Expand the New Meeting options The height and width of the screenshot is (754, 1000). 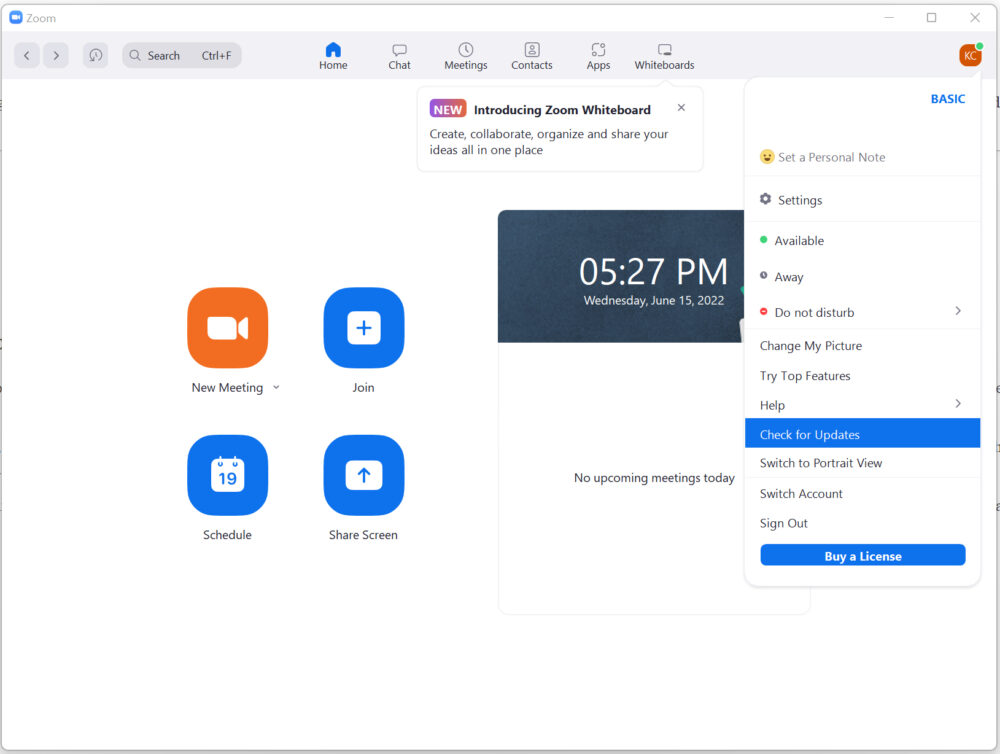(276, 388)
